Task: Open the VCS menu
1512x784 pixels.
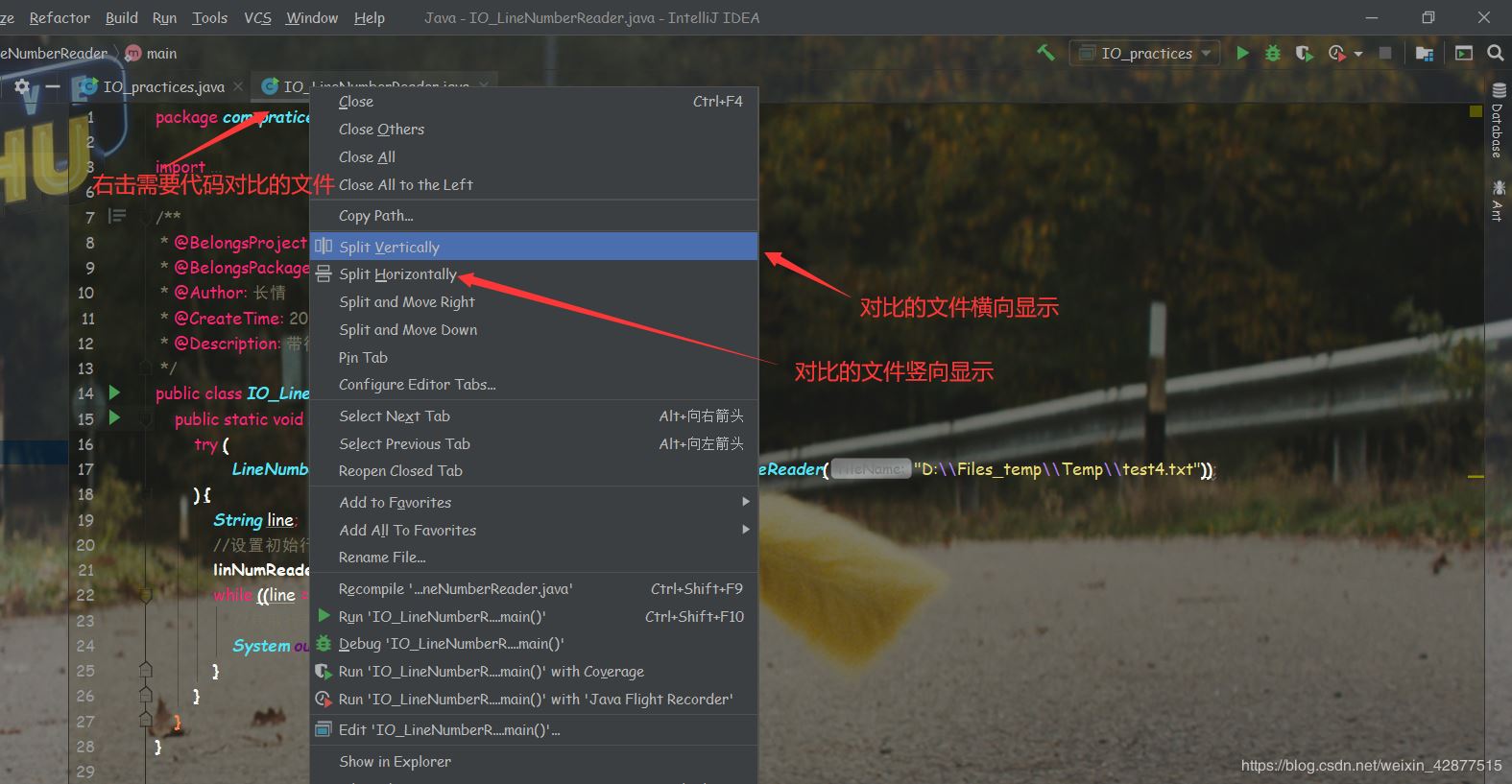Action: (257, 17)
